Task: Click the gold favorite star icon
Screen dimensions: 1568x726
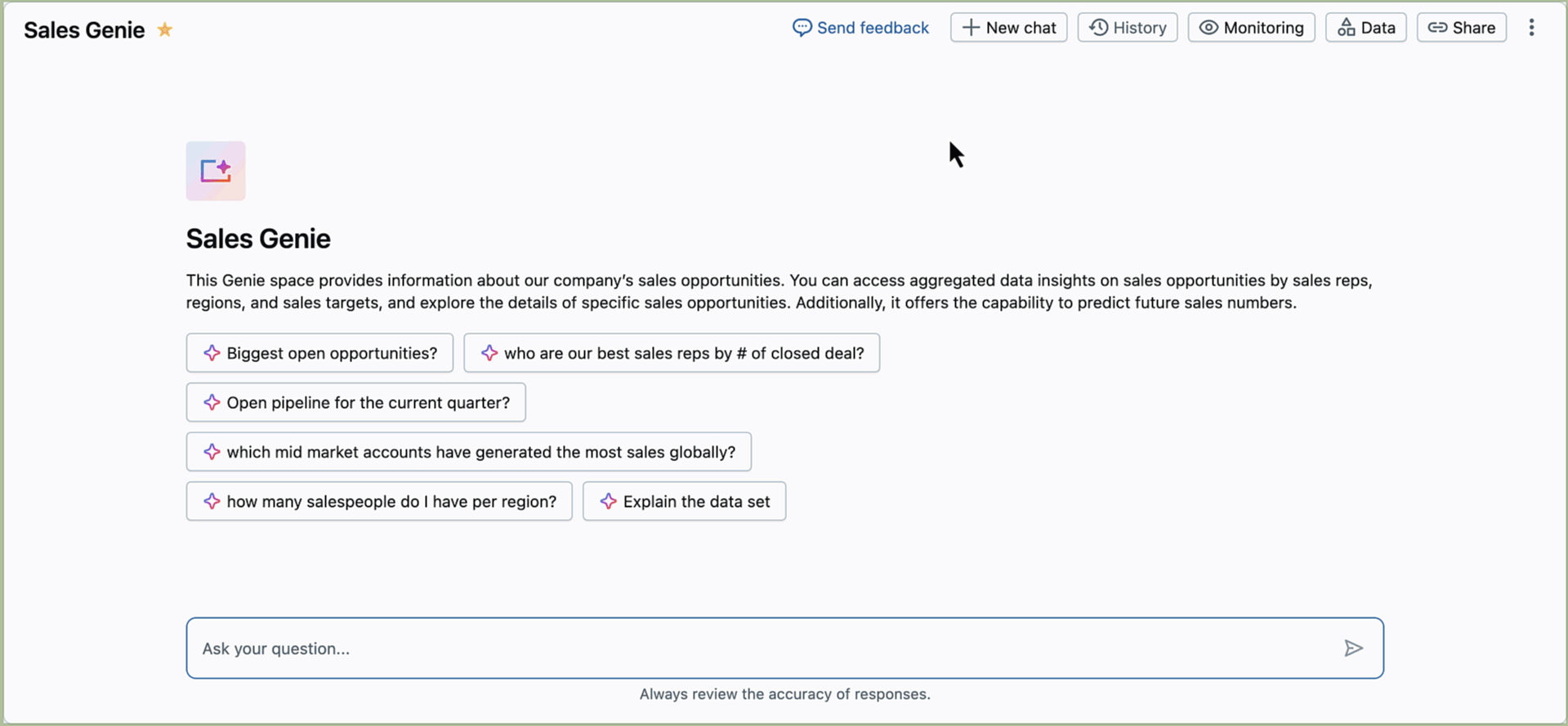Action: coord(165,30)
